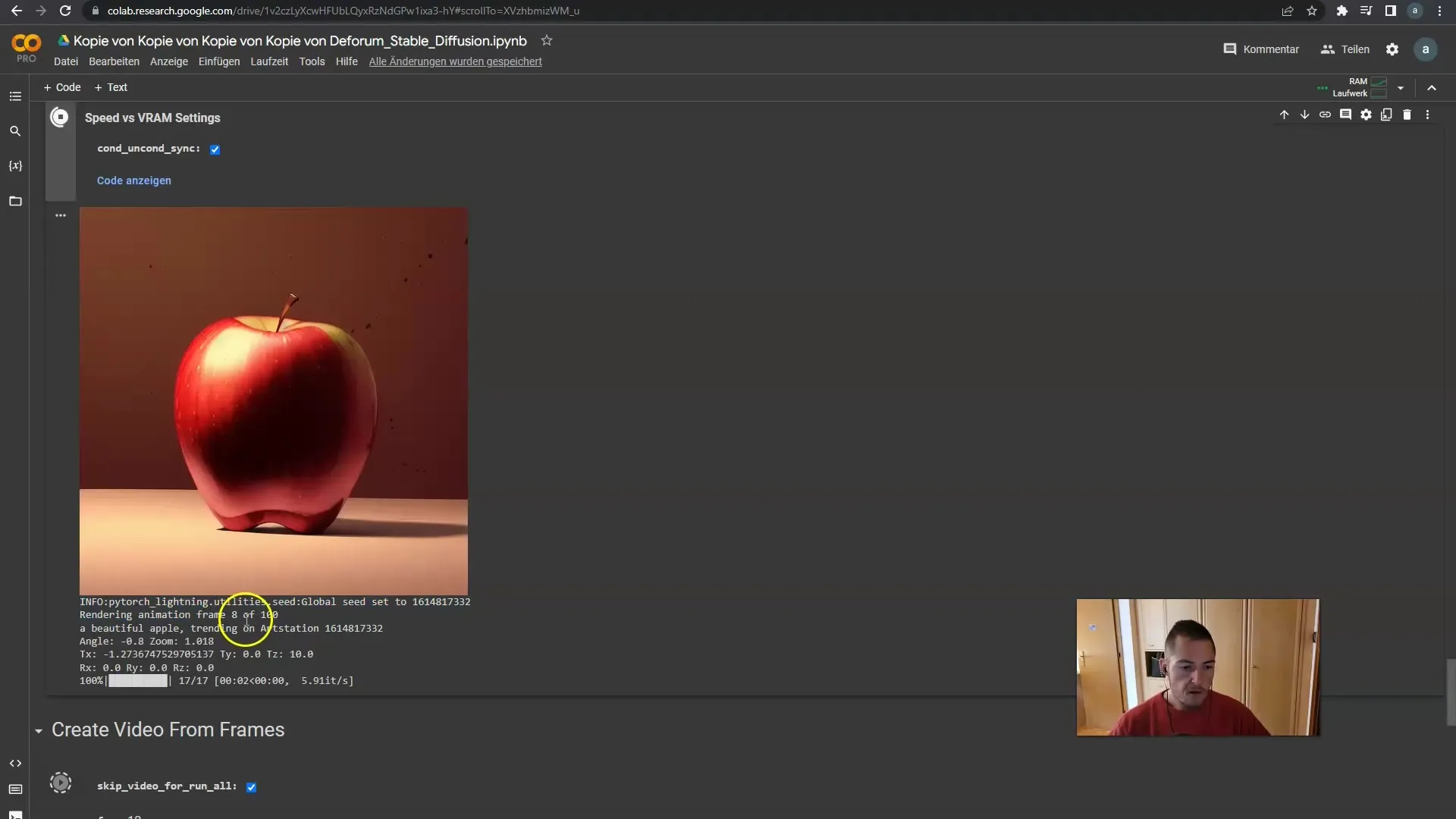Click the RAM Laufwerk usage indicator

pos(1360,87)
